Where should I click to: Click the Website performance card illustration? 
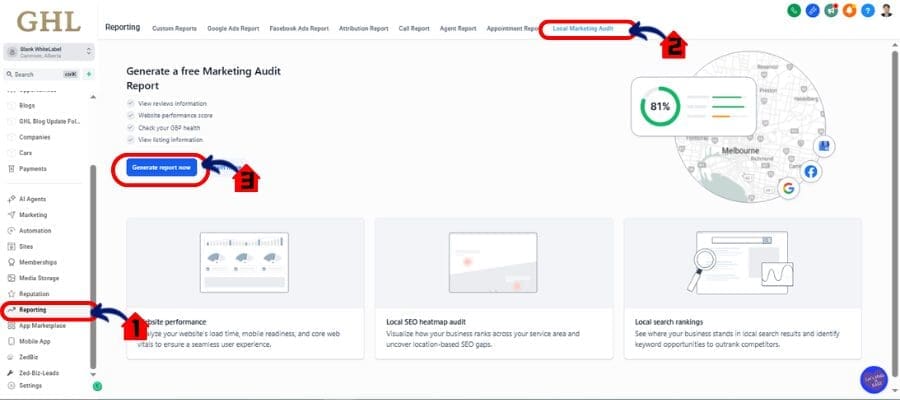tap(245, 263)
